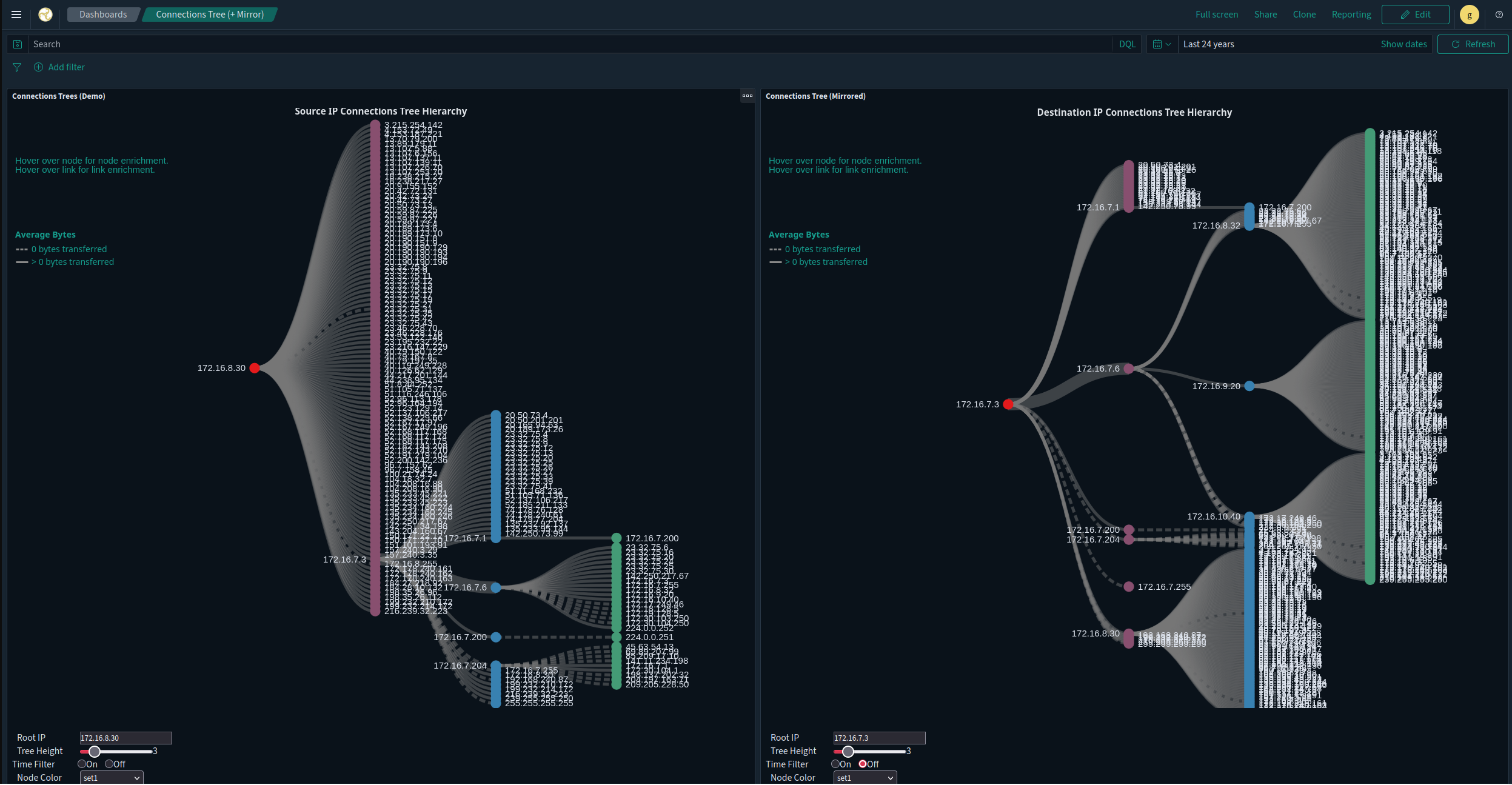Viewport: 1512px width, 785px height.
Task: Open the DQL query language selector
Action: (1127, 44)
